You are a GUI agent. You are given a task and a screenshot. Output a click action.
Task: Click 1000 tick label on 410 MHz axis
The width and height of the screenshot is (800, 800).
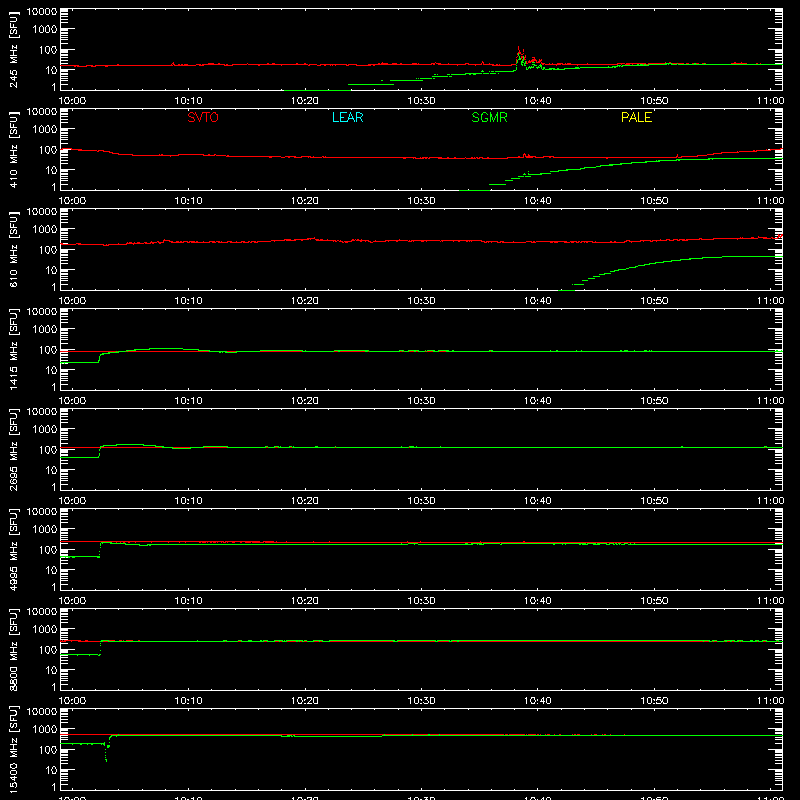pos(45,130)
